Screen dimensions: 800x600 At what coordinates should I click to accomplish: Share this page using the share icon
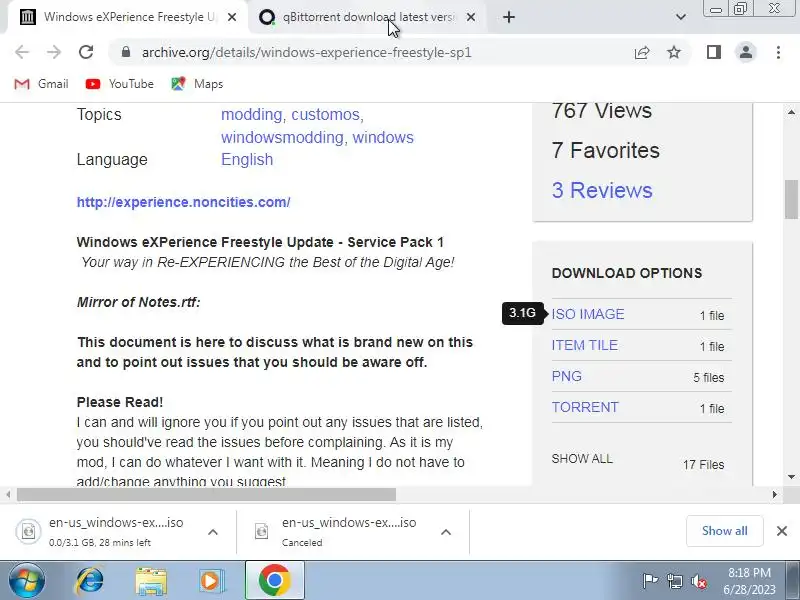[x=642, y=52]
